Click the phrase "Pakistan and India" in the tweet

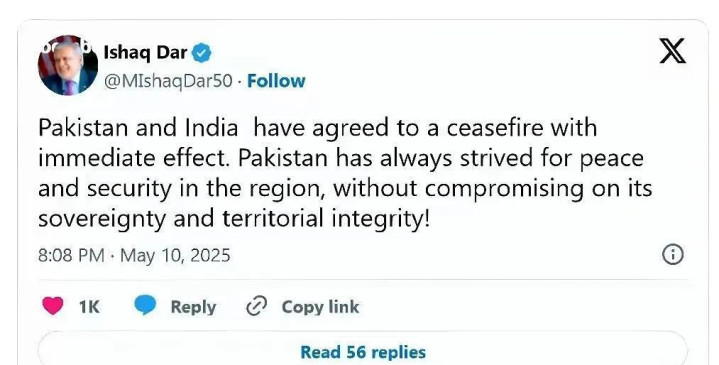tap(138, 128)
